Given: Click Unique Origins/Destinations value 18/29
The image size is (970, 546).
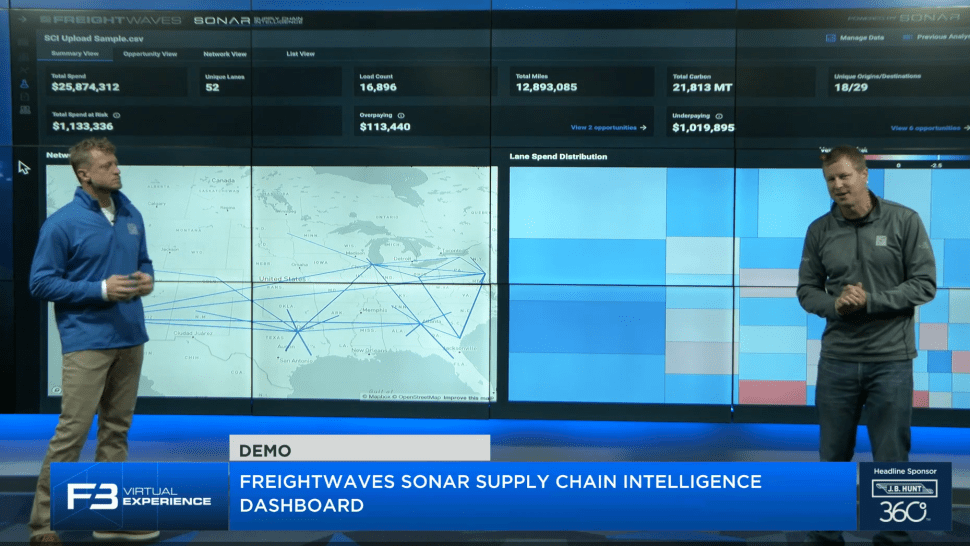Looking at the screenshot, I should click(x=851, y=87).
